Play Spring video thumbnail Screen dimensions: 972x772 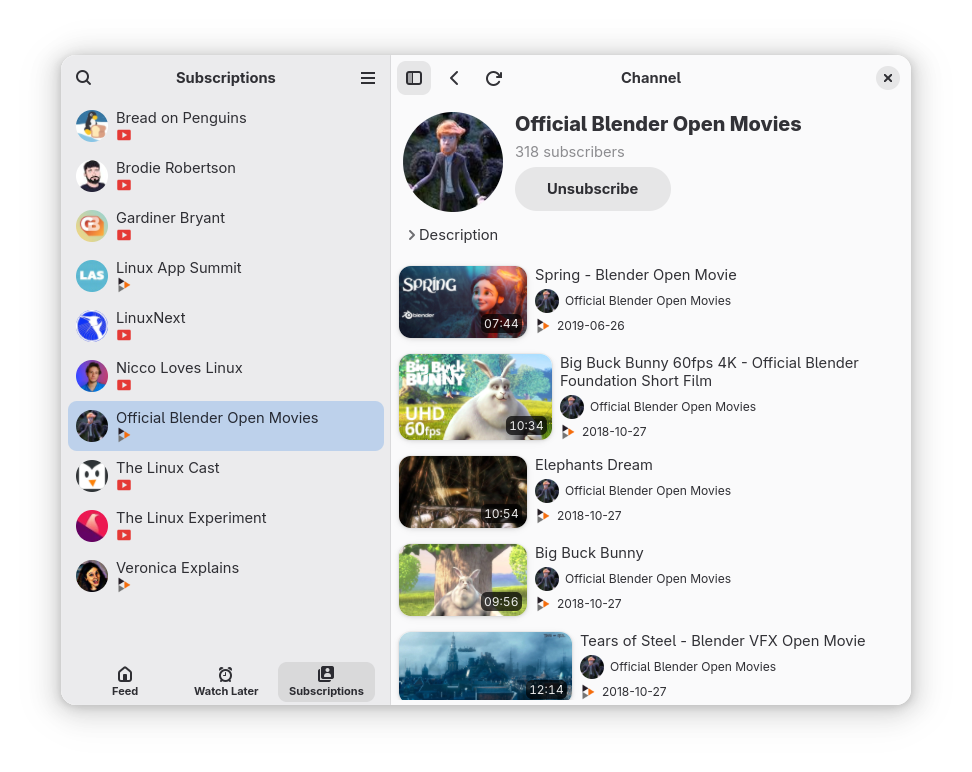[462, 302]
